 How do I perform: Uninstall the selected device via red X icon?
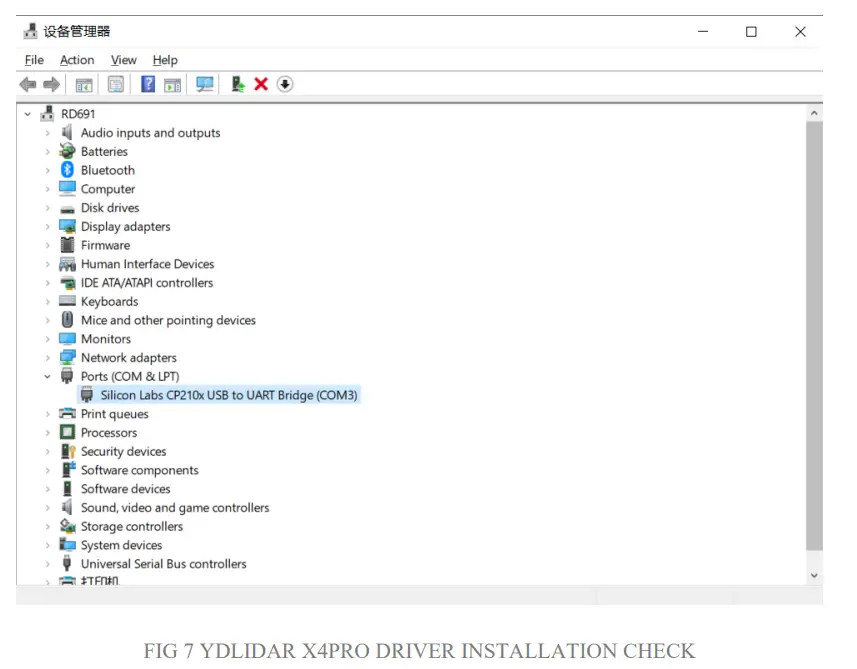(260, 84)
